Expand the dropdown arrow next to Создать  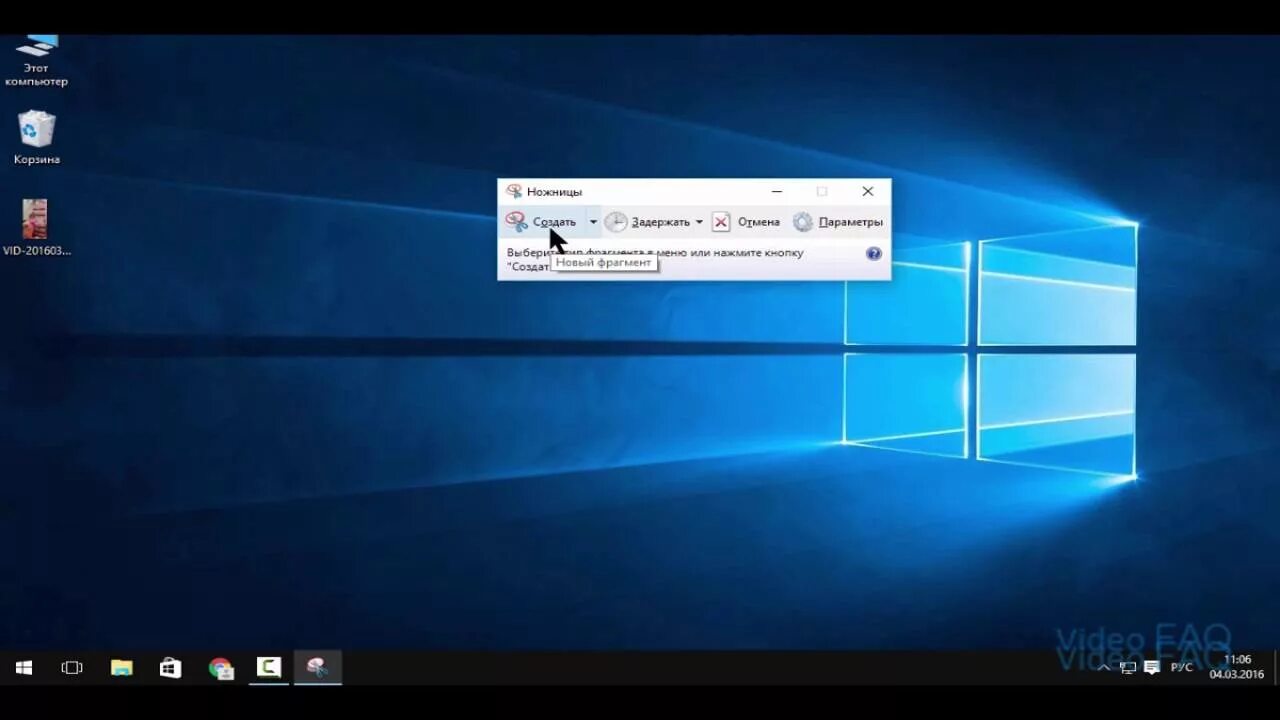click(x=593, y=222)
